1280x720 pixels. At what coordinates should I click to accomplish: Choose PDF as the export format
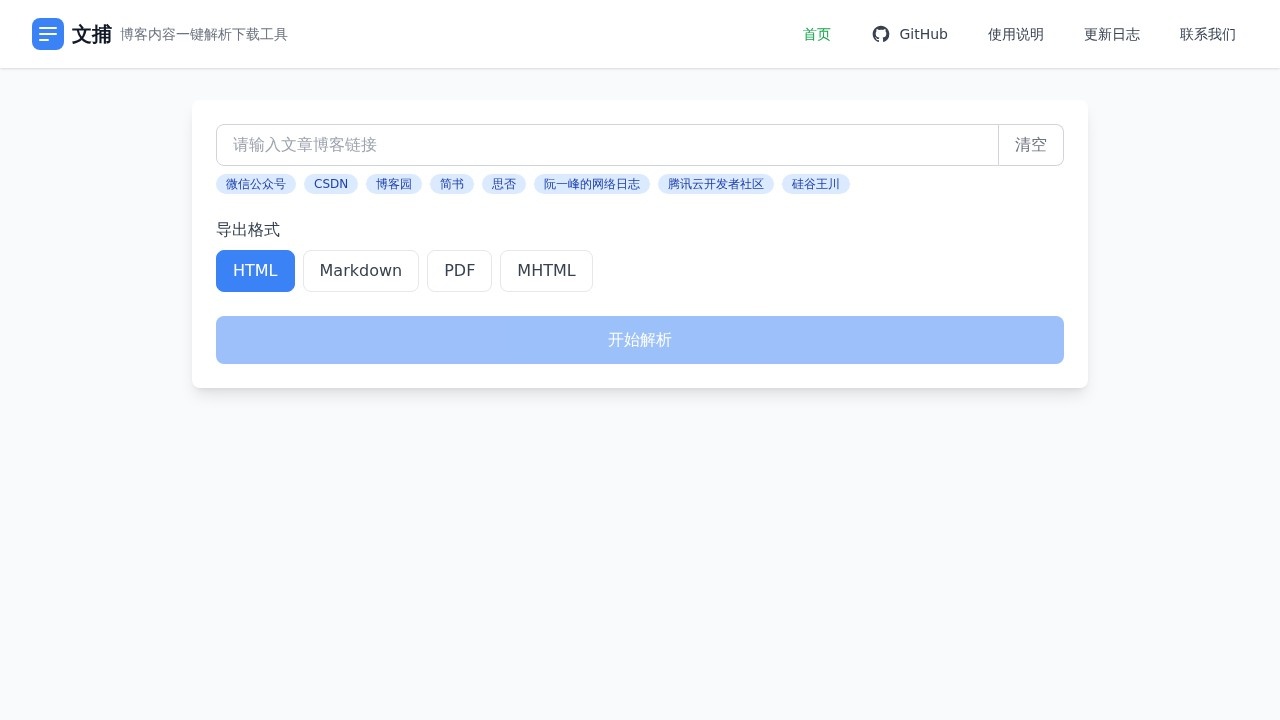(x=459, y=270)
